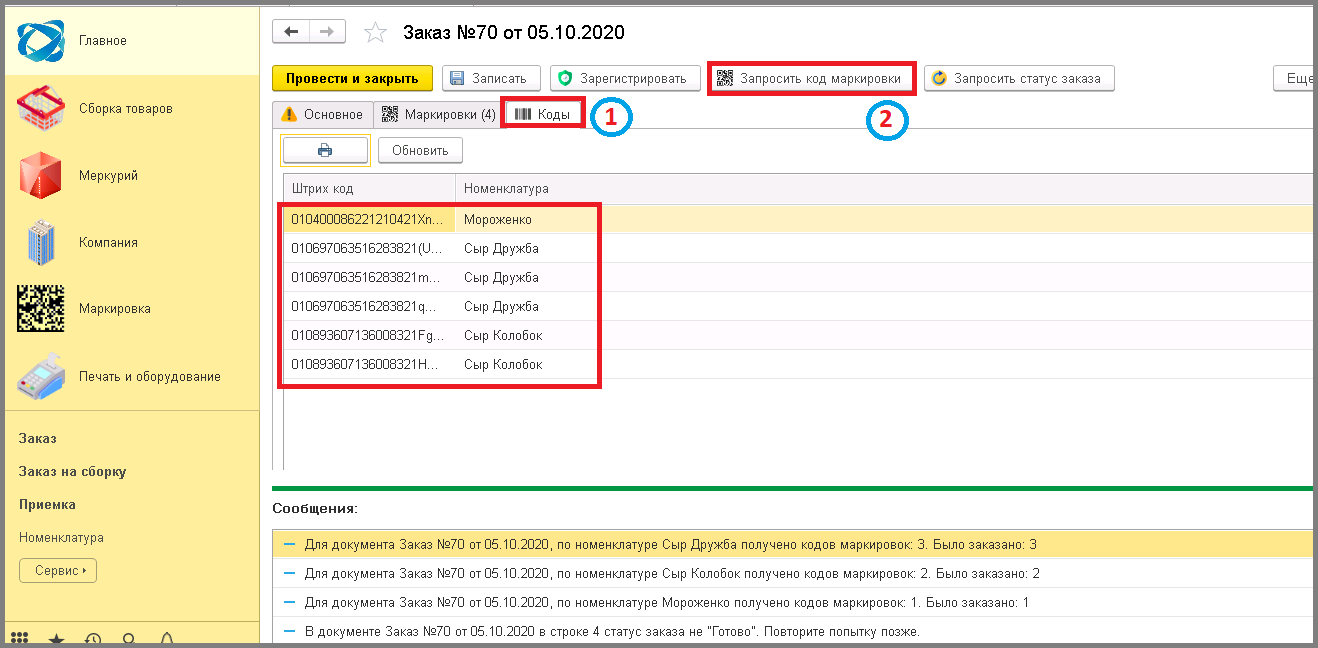Switch to the Маркировка section
The width and height of the screenshot is (1318, 648).
[132, 309]
